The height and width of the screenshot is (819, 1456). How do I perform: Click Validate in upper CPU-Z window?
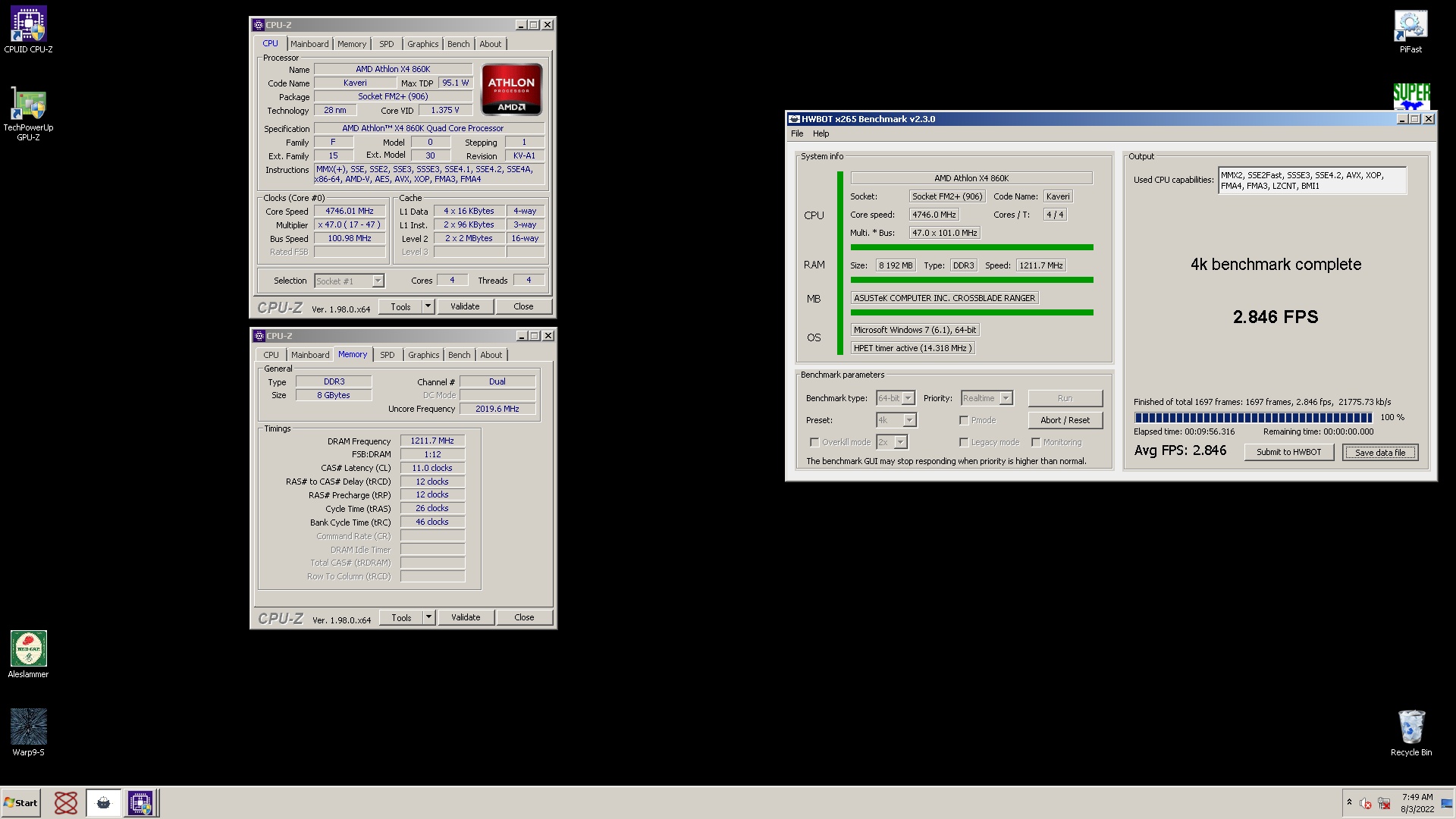coord(465,306)
